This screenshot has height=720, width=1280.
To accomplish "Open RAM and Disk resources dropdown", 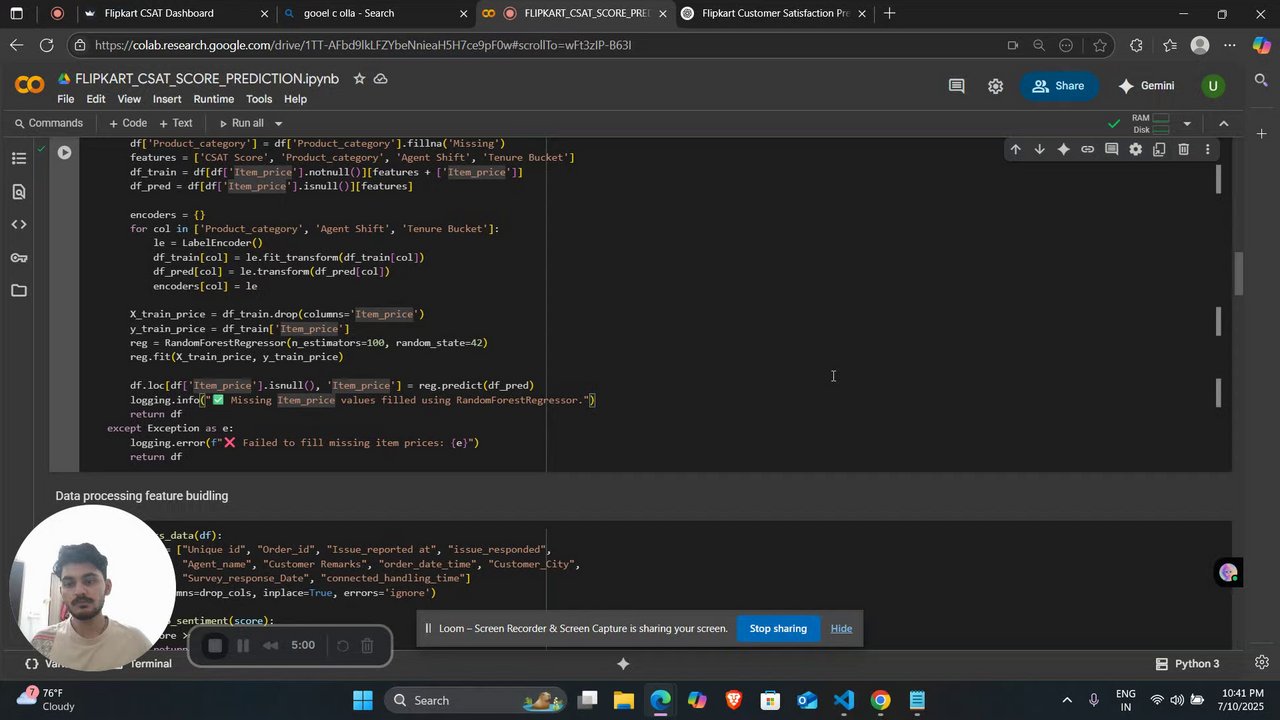I will pyautogui.click(x=1187, y=124).
